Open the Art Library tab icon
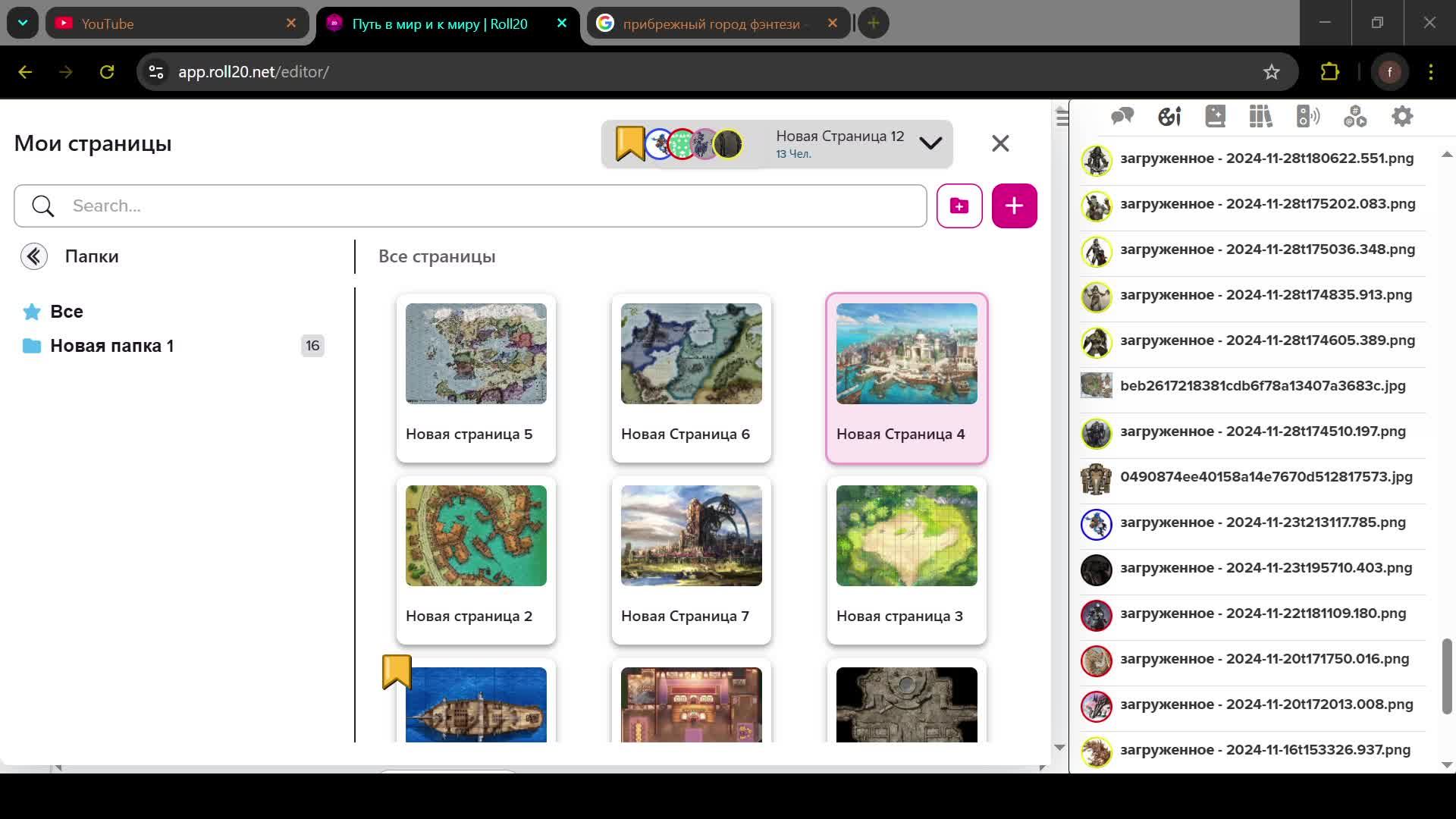The image size is (1456, 819). pyautogui.click(x=1169, y=116)
